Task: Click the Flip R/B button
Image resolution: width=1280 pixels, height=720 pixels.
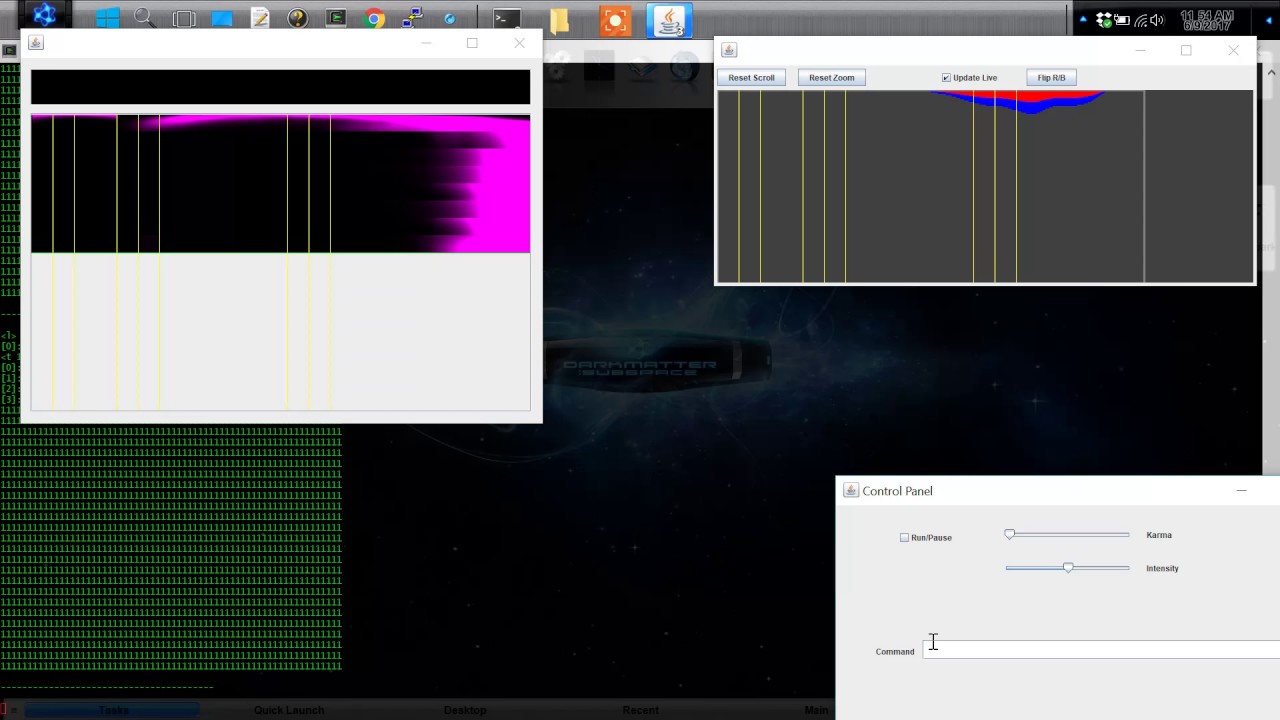Action: click(1051, 78)
